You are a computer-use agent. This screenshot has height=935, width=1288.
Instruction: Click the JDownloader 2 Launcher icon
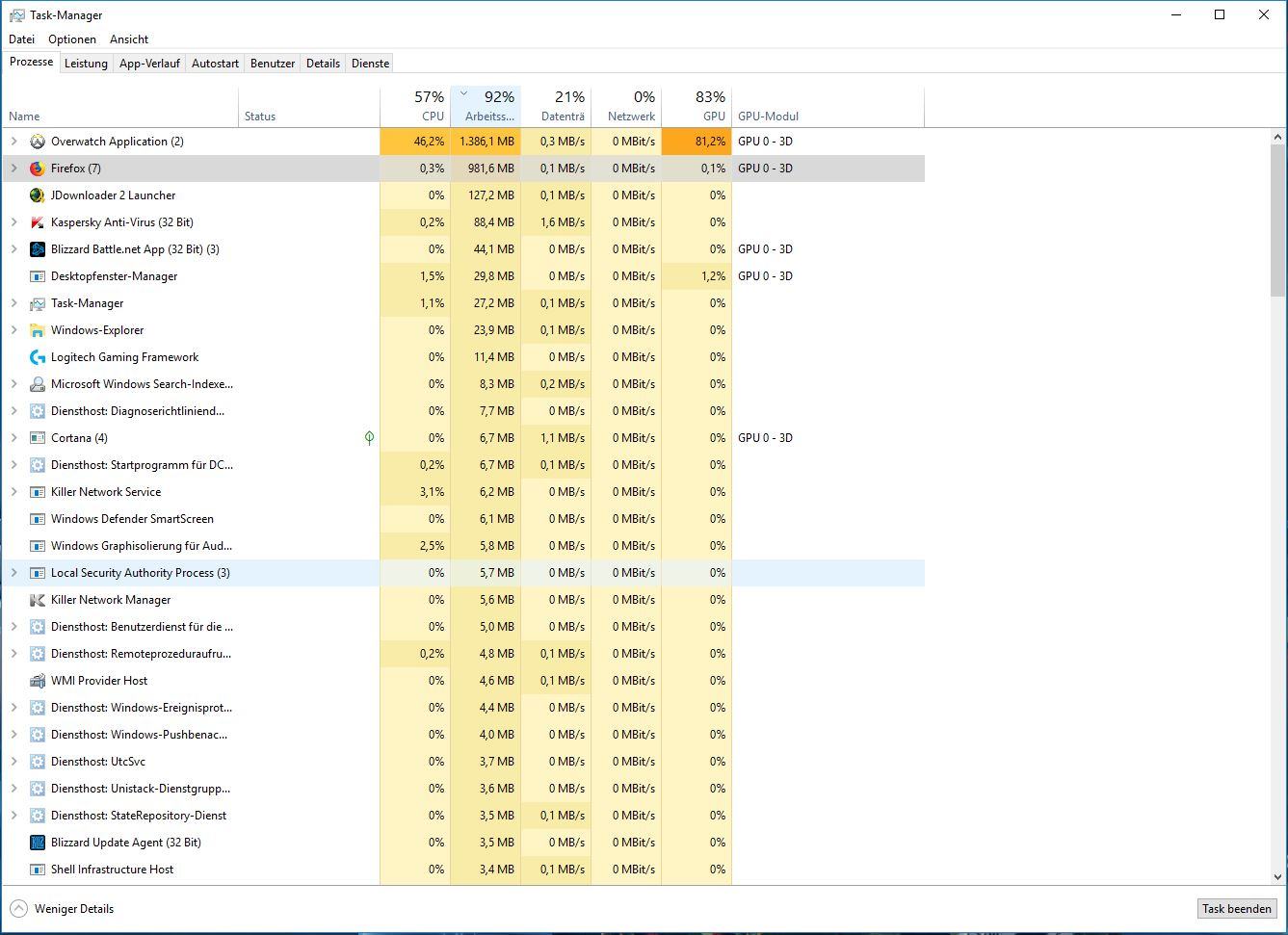point(37,195)
